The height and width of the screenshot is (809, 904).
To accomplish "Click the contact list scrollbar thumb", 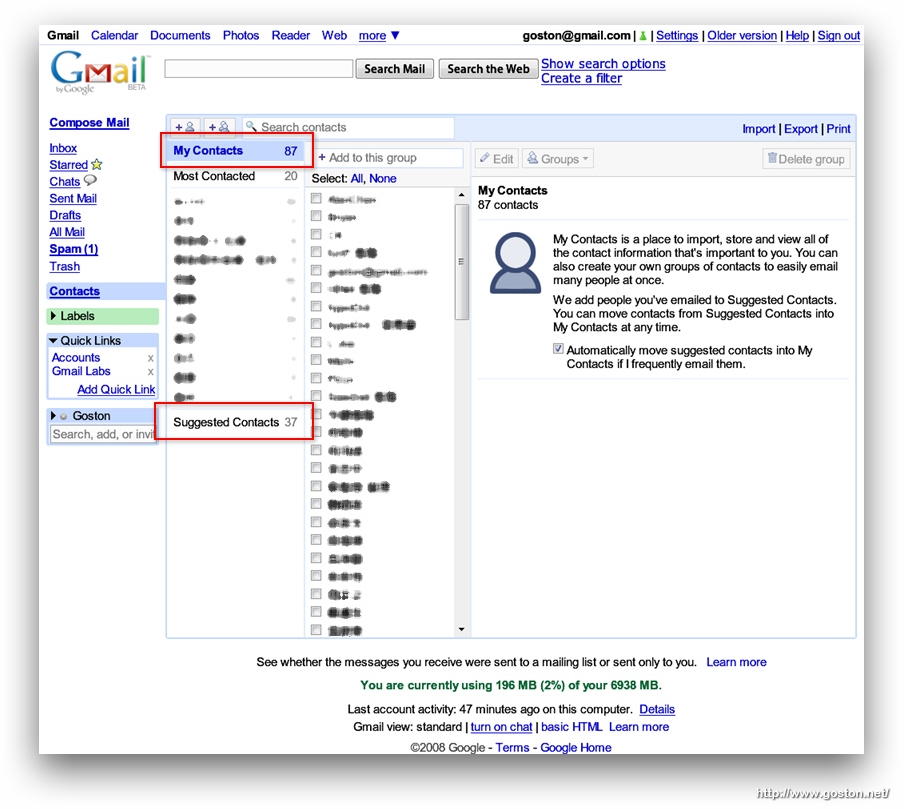I will 461,260.
